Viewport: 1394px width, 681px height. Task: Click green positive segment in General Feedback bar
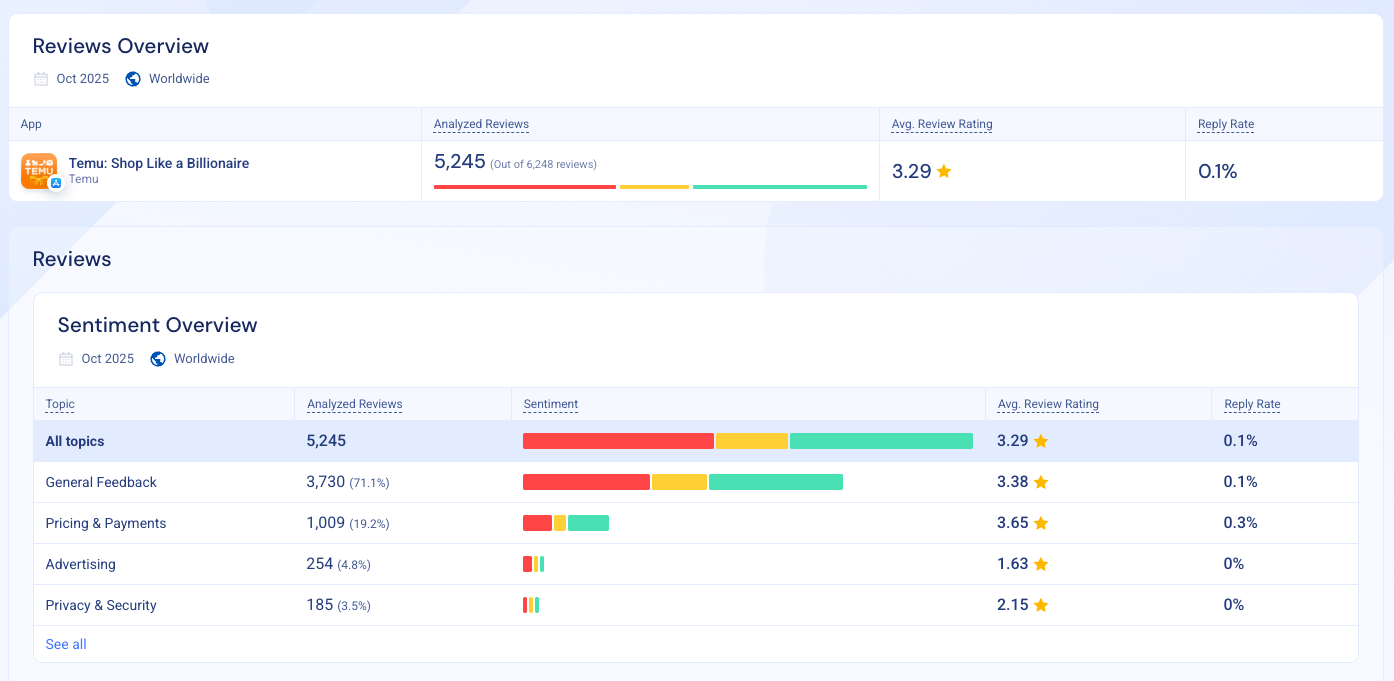(776, 482)
